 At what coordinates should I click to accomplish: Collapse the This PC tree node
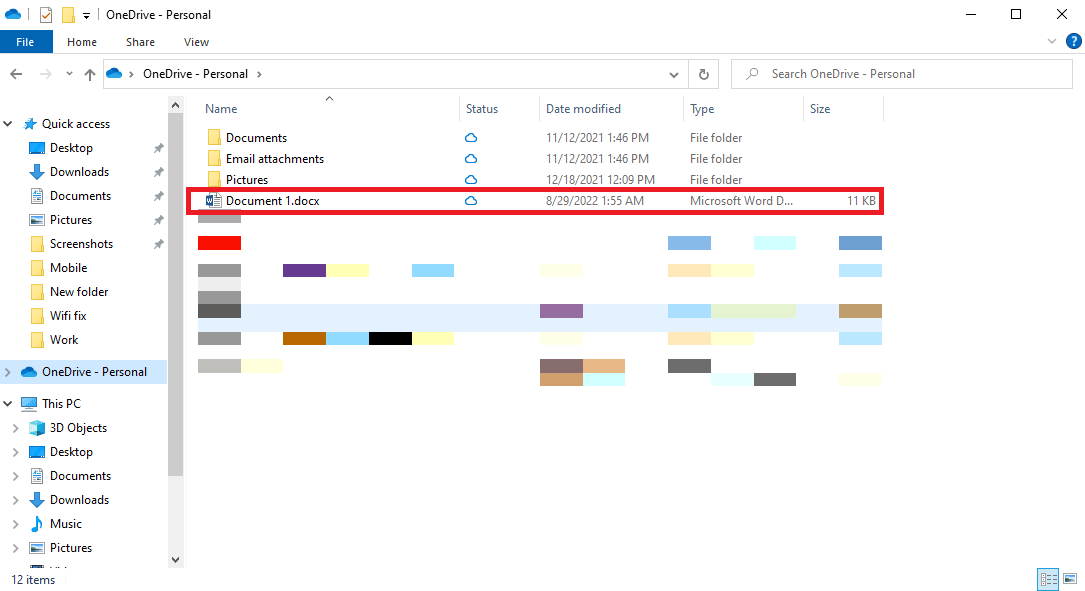click(x=8, y=403)
